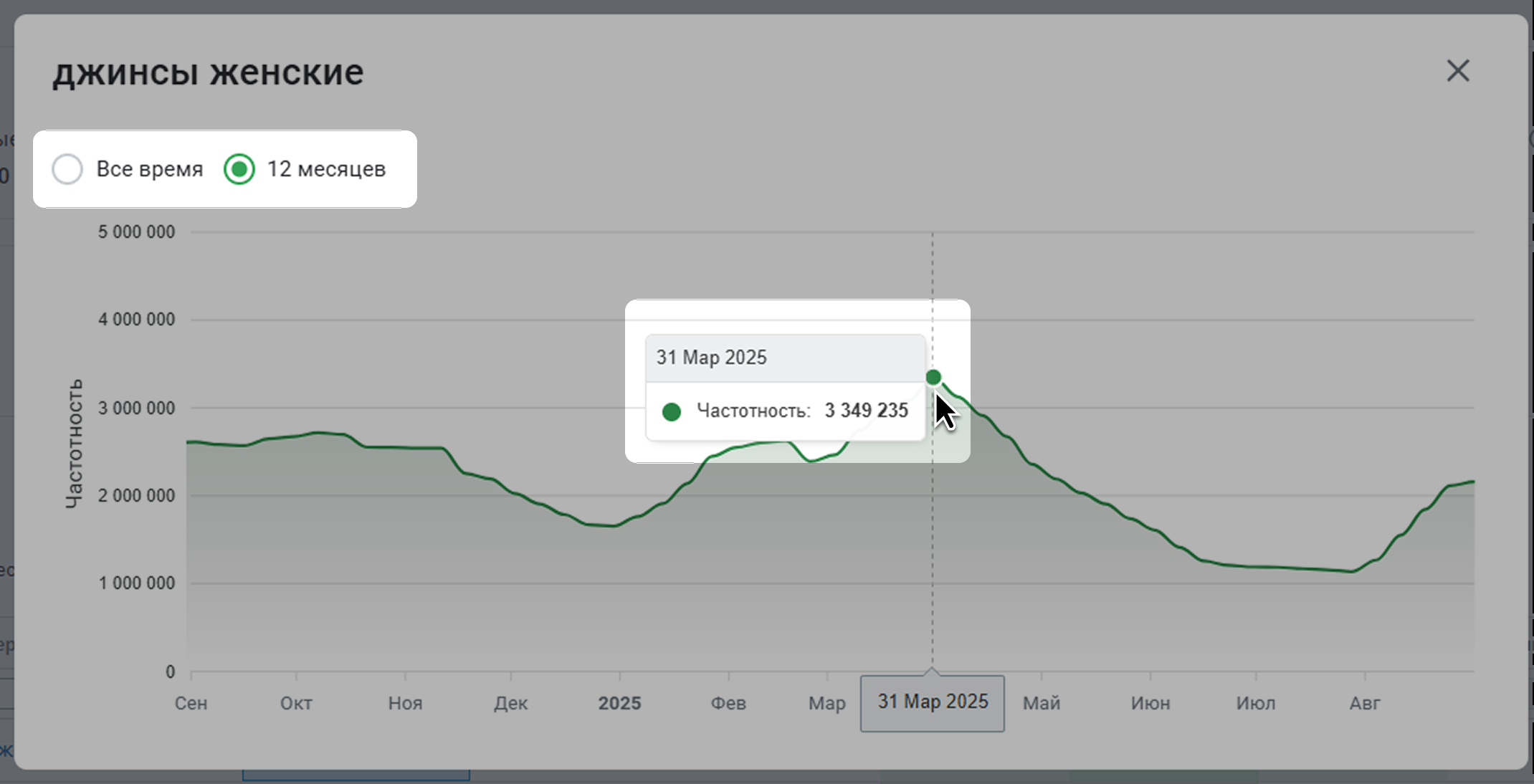This screenshot has width=1534, height=784.
Task: Click the 12 месяцев label text
Action: click(326, 169)
